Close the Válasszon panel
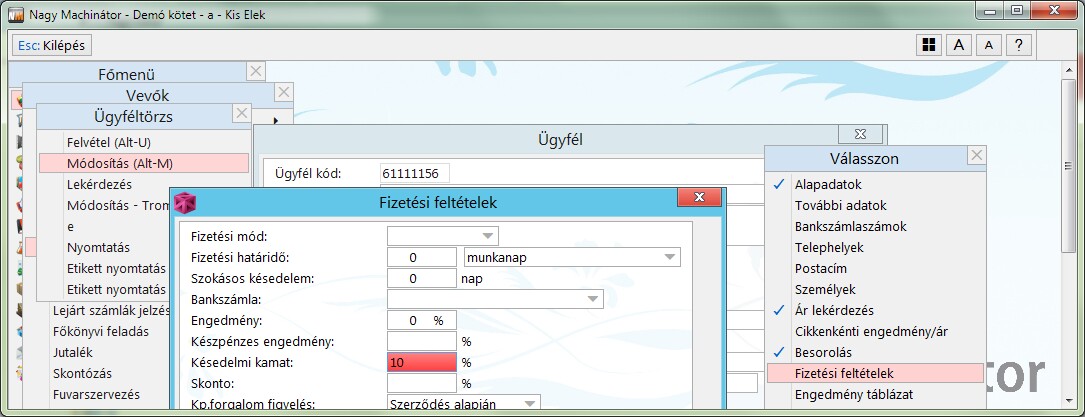 976,156
